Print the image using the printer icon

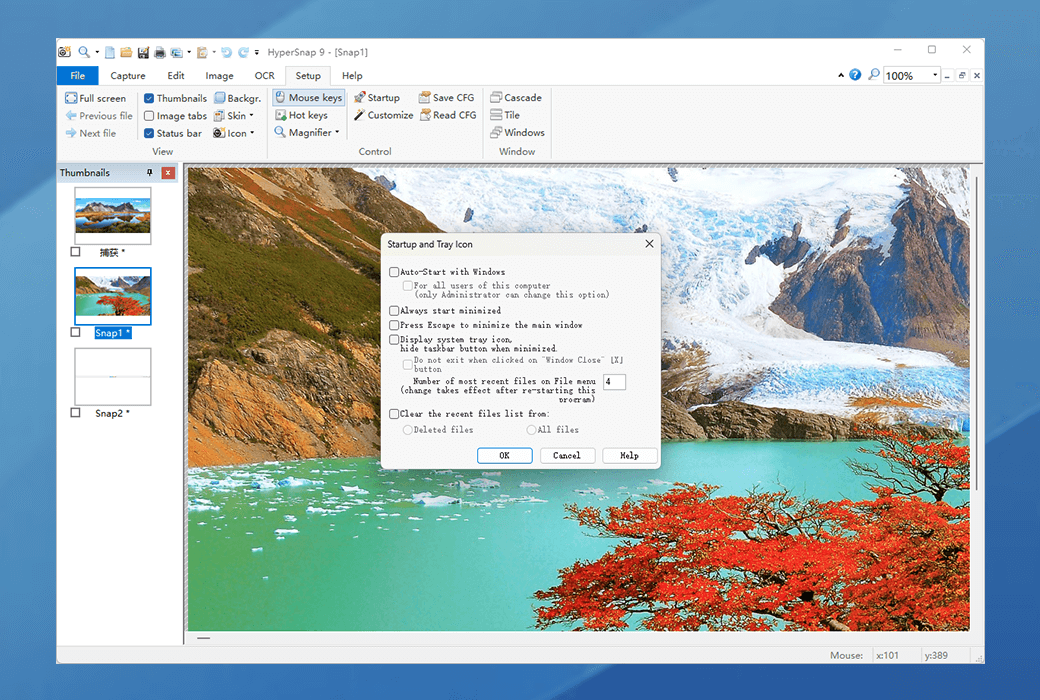pos(160,52)
